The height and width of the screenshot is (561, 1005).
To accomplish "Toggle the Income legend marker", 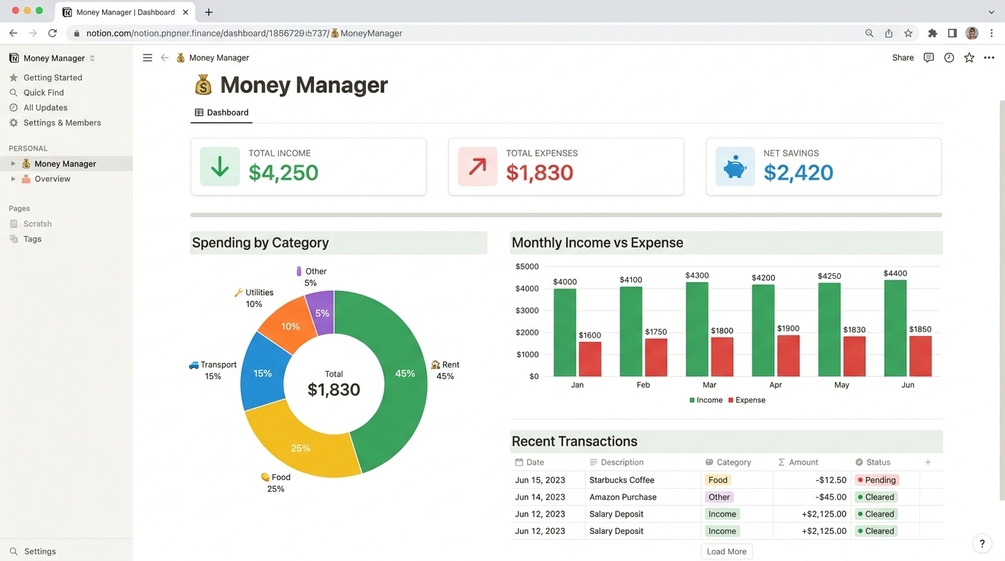I will coord(692,400).
